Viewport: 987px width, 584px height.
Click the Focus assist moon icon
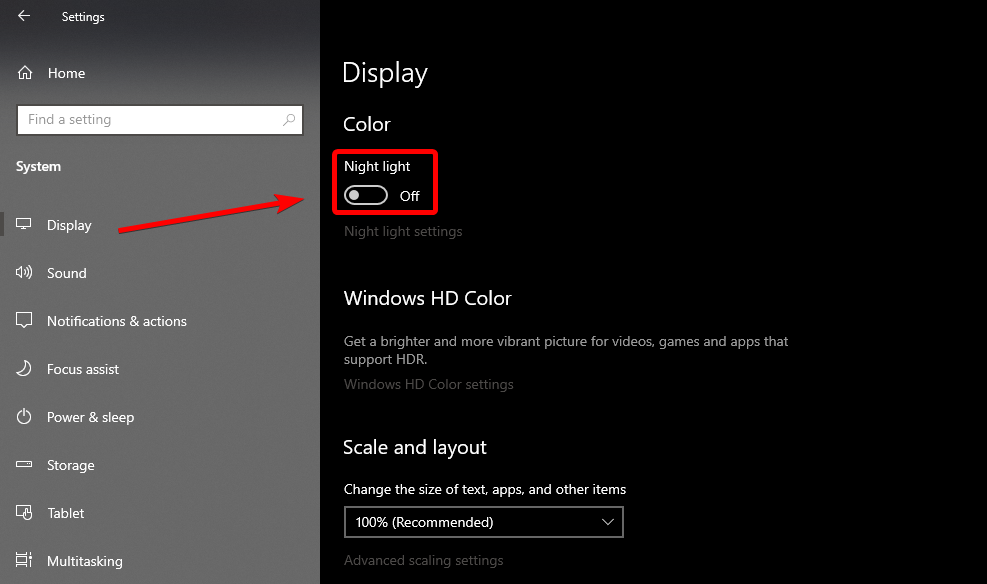[x=24, y=369]
